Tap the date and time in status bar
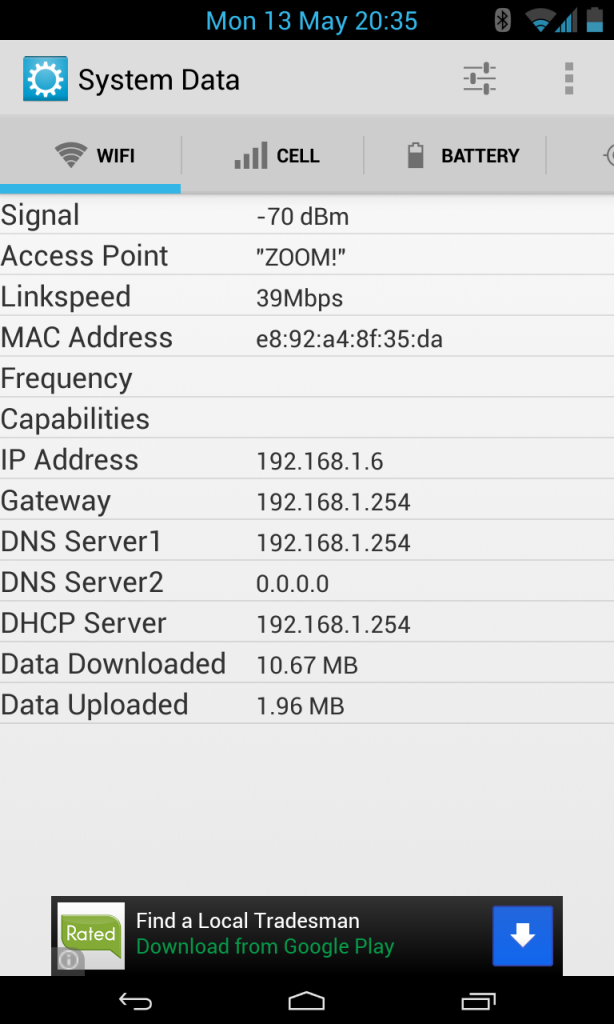 (312, 20)
